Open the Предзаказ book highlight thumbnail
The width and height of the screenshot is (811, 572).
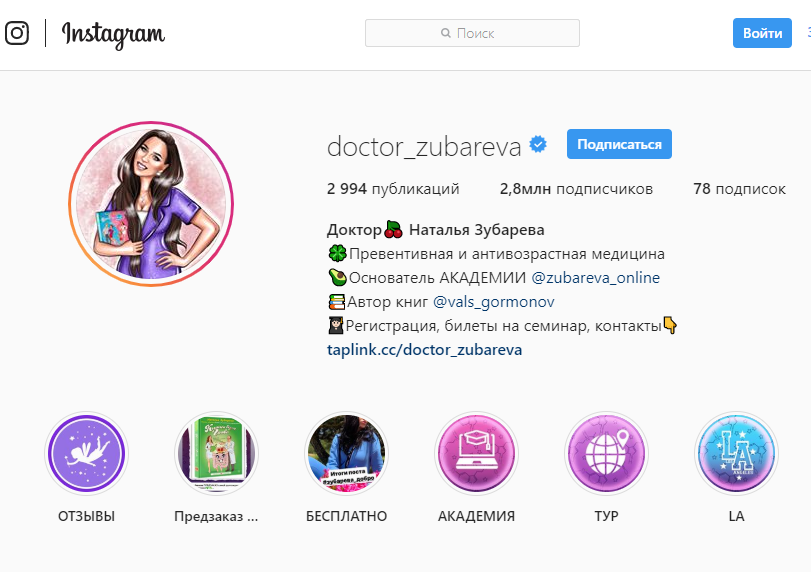click(216, 453)
